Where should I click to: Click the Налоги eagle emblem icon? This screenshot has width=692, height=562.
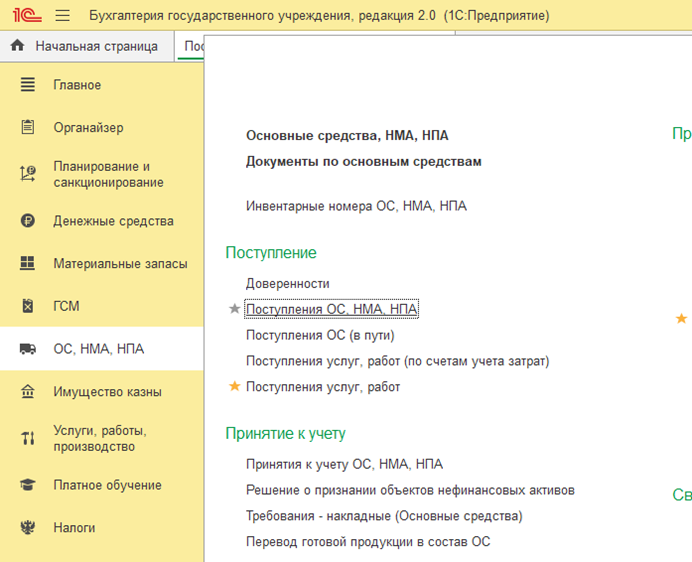click(27, 527)
